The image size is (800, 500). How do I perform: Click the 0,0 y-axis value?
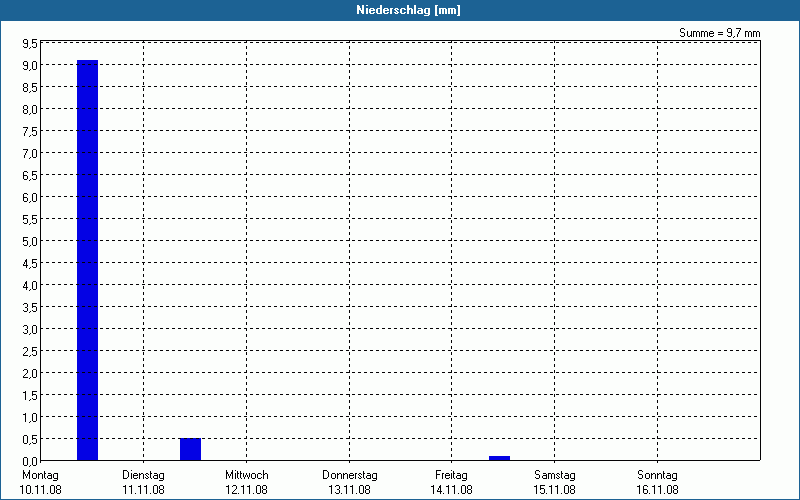[30, 461]
